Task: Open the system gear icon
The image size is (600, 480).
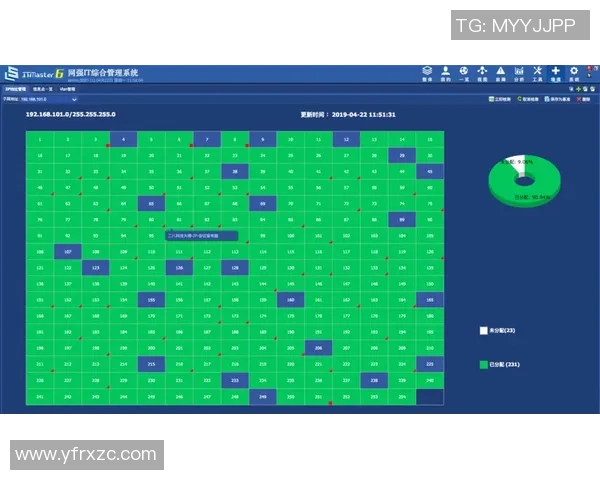Action: pyautogui.click(x=574, y=71)
